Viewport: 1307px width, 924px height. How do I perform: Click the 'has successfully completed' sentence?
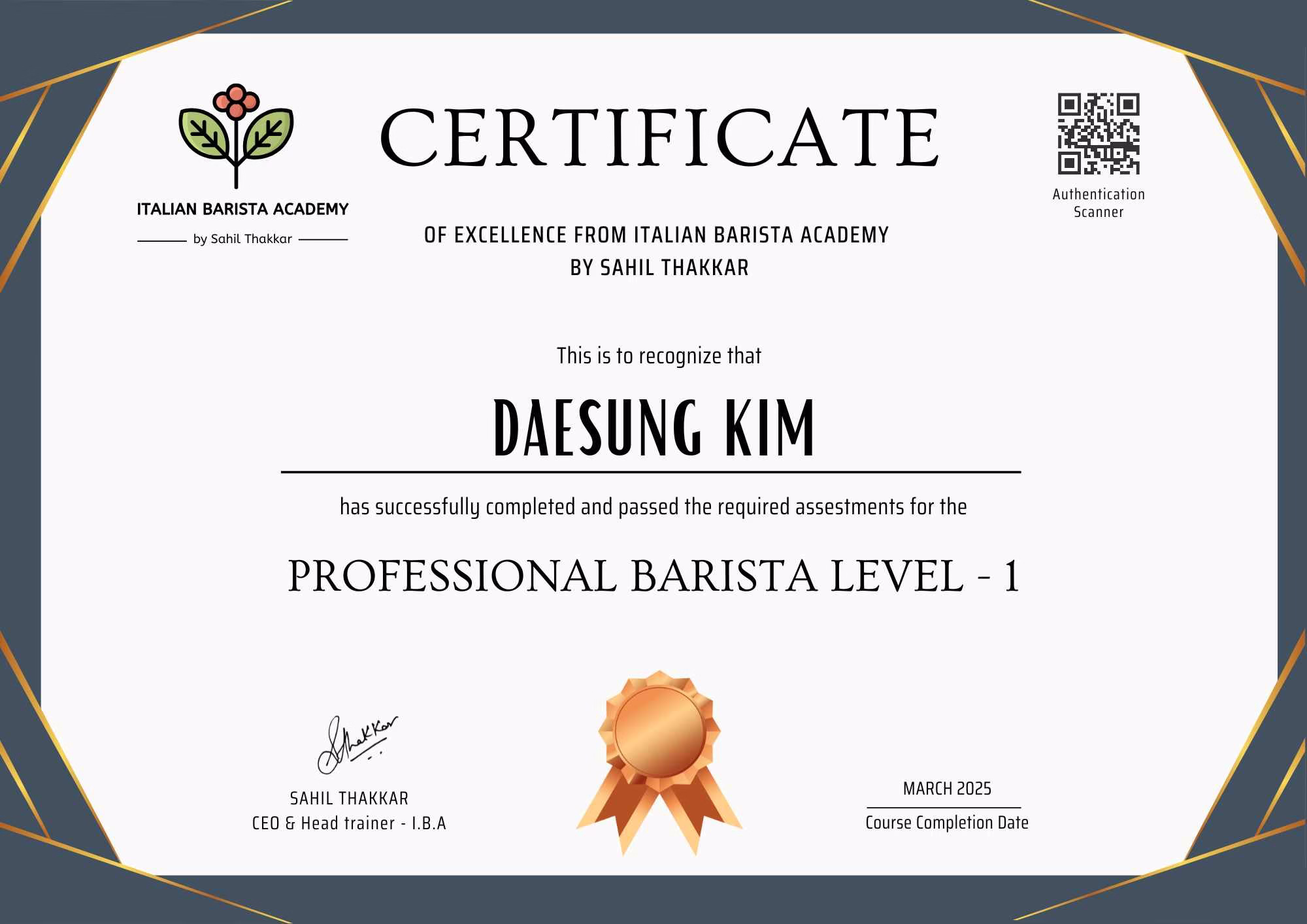click(x=653, y=507)
